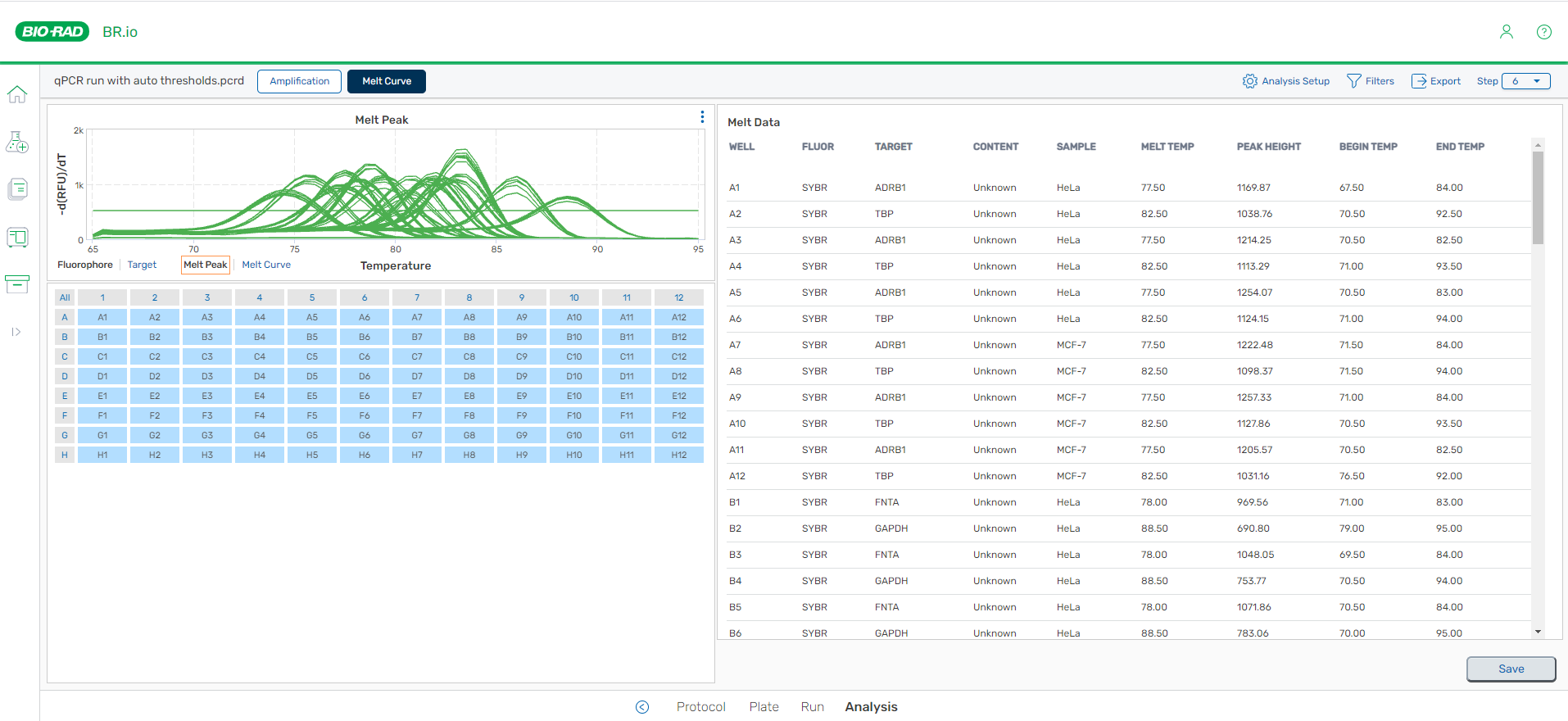Expand the collapsed left sidebar

click(16, 332)
